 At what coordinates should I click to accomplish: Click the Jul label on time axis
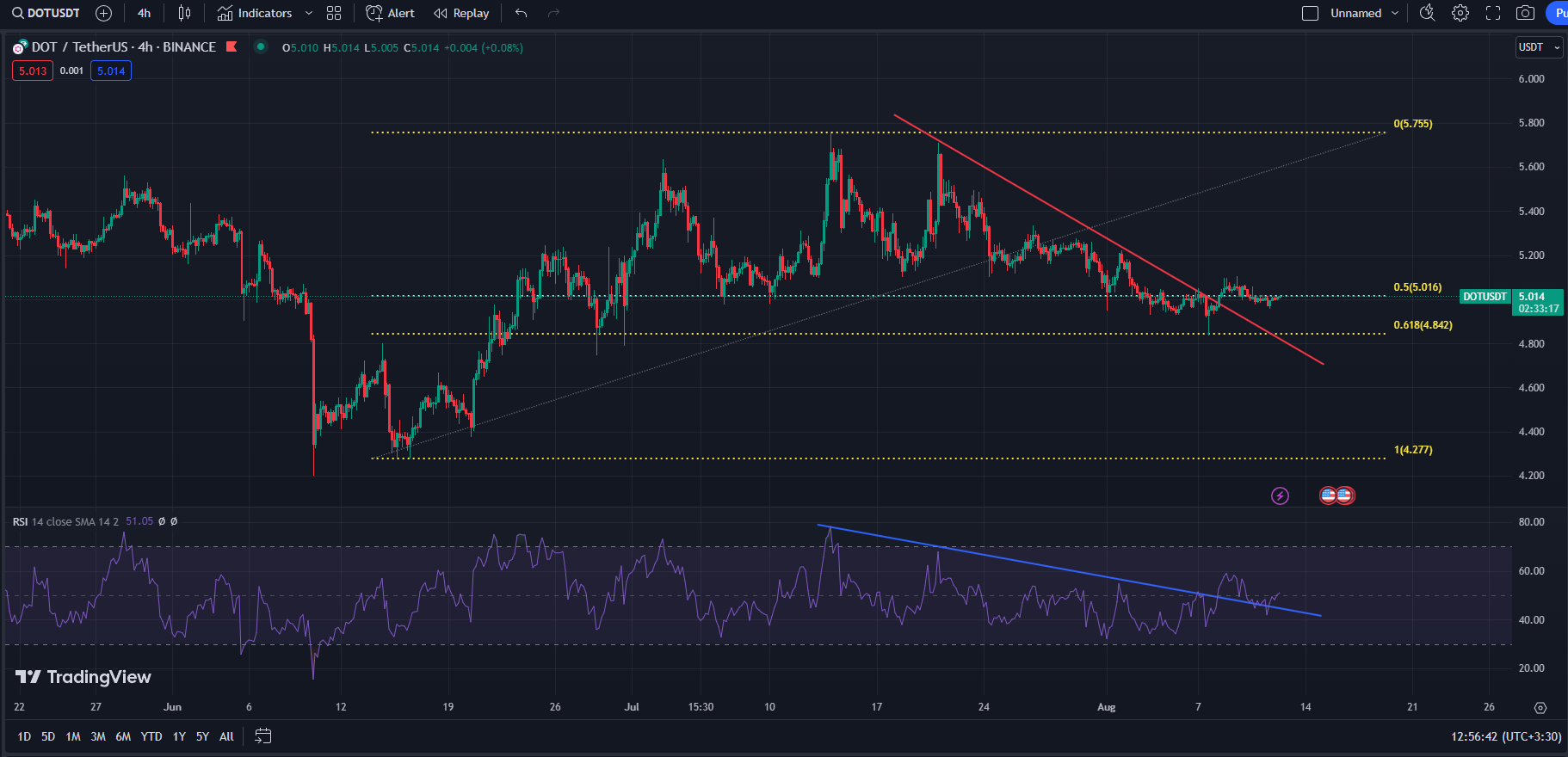[632, 707]
